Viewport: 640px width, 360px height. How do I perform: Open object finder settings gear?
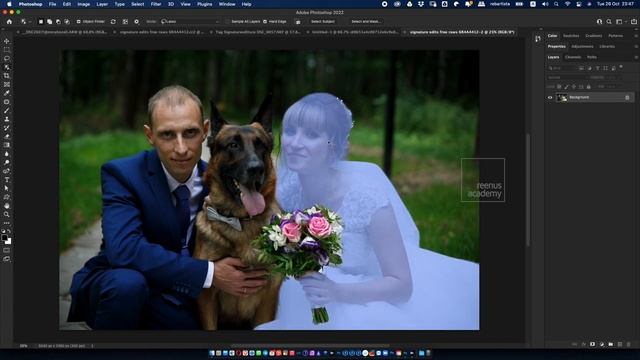[136, 22]
